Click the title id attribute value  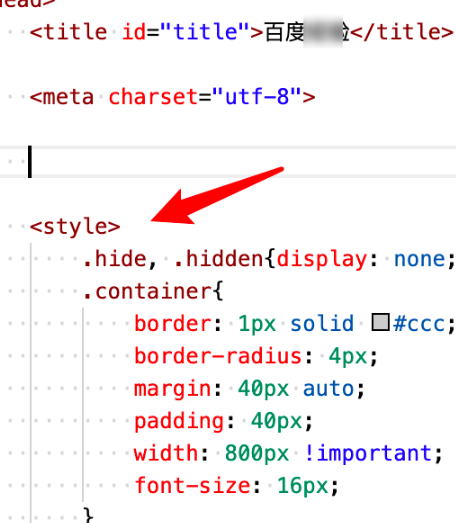coord(205,32)
